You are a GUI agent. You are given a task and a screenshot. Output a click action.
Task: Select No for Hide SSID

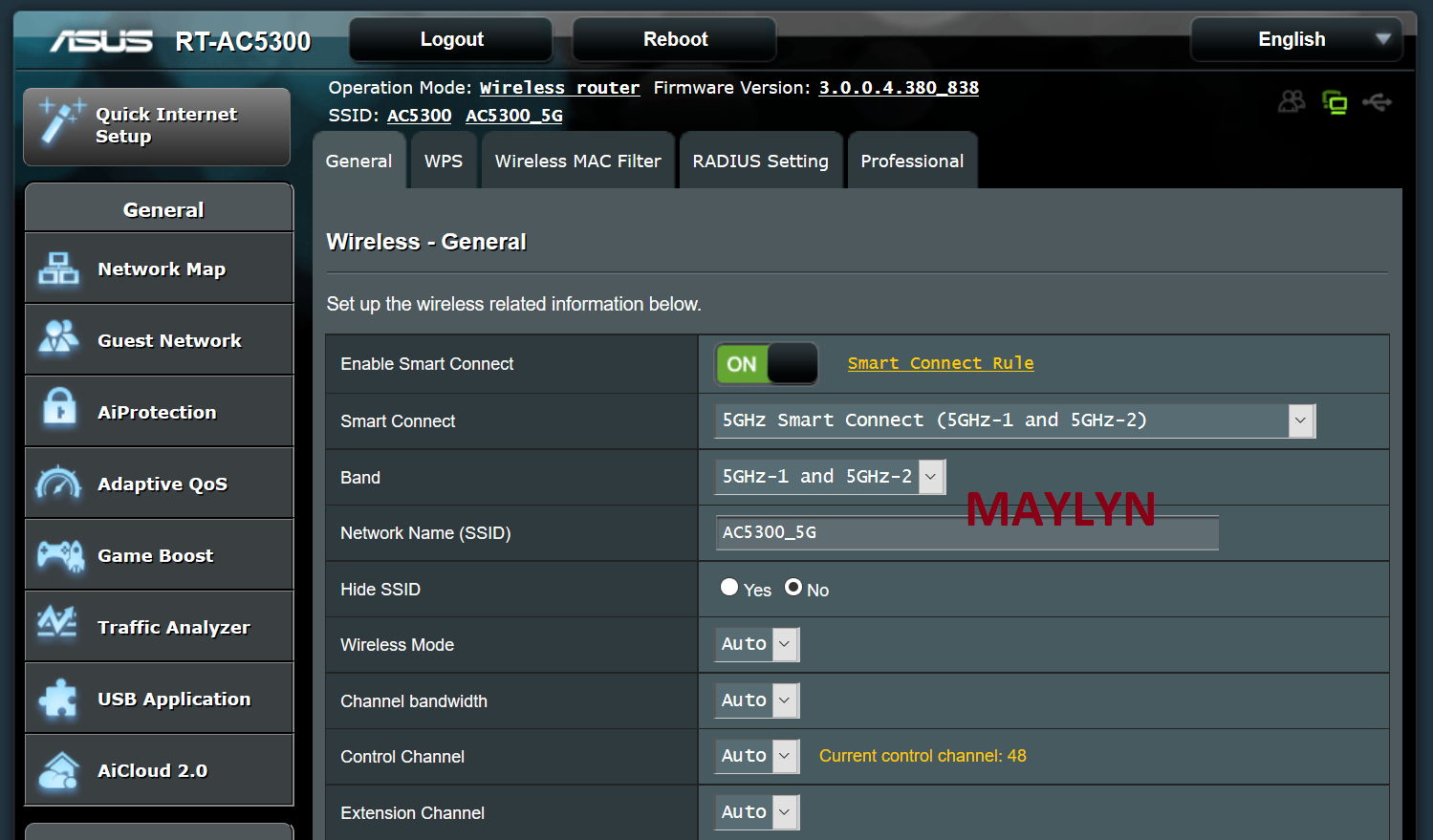coord(793,588)
